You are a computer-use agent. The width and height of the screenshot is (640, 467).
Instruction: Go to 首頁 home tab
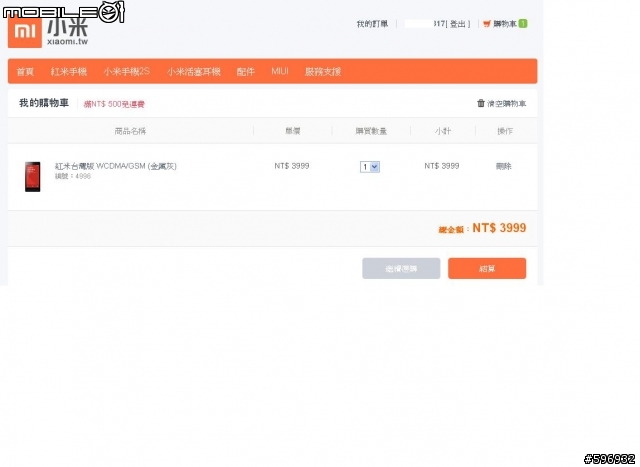pyautogui.click(x=25, y=72)
